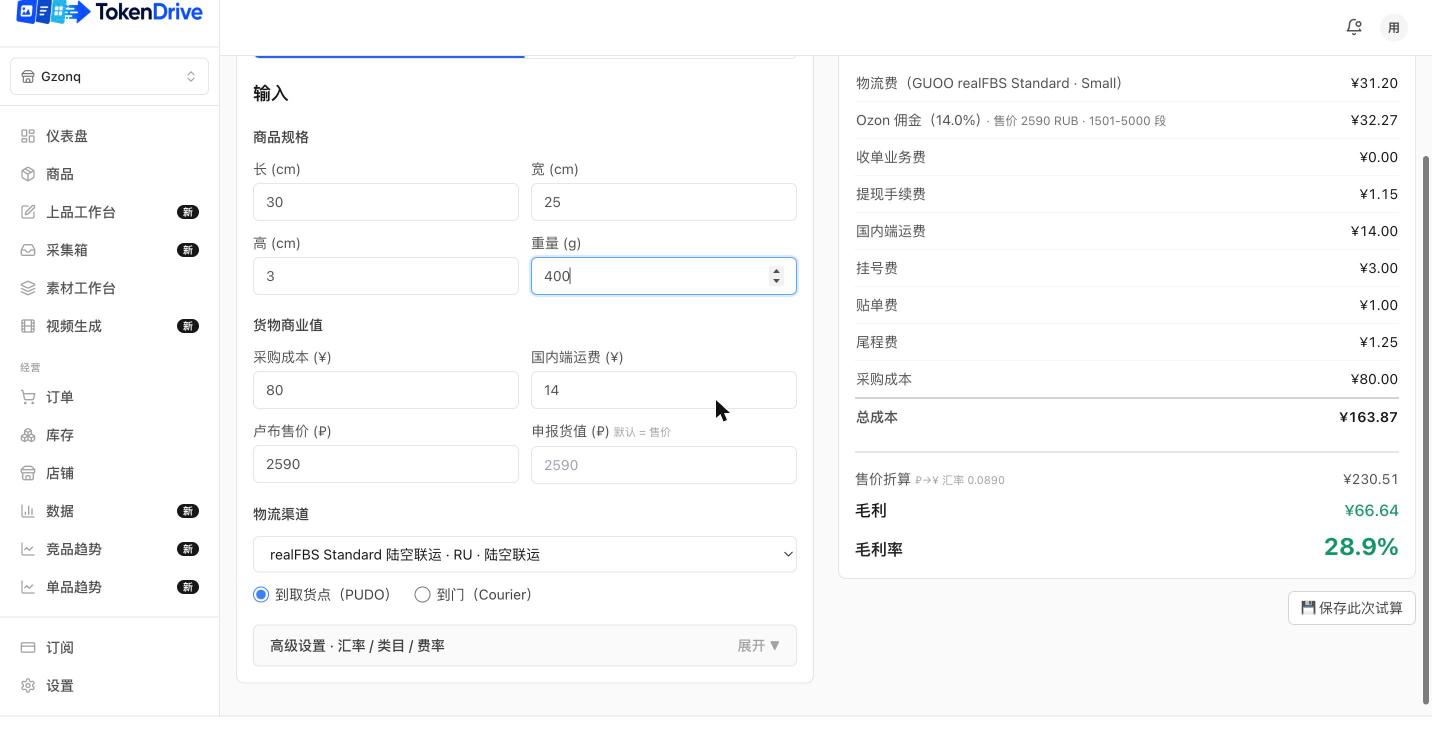Open the TokenDrive logo home link

tap(109, 12)
